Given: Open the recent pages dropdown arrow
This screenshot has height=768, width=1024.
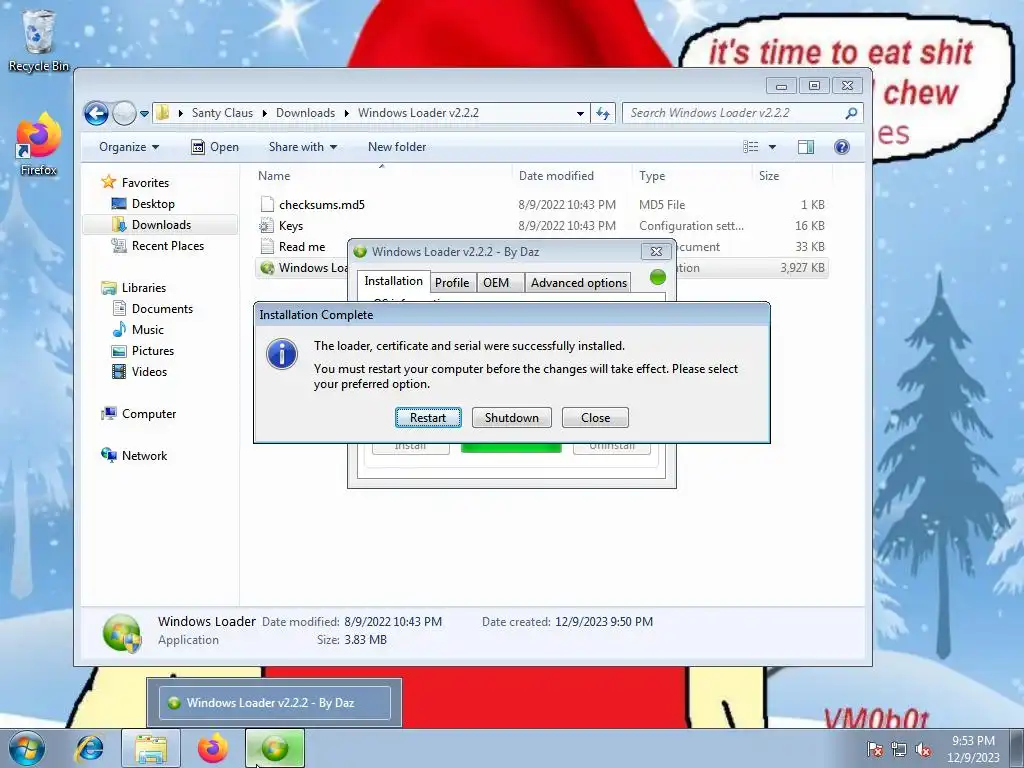Looking at the screenshot, I should pos(144,114).
